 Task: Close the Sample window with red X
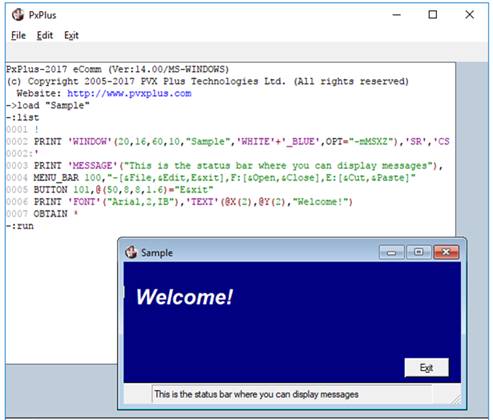446,252
